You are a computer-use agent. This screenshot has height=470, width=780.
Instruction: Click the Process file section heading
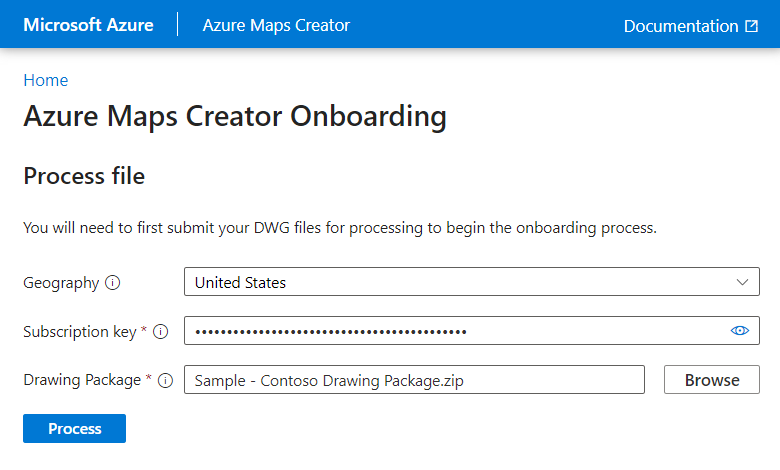(x=84, y=176)
